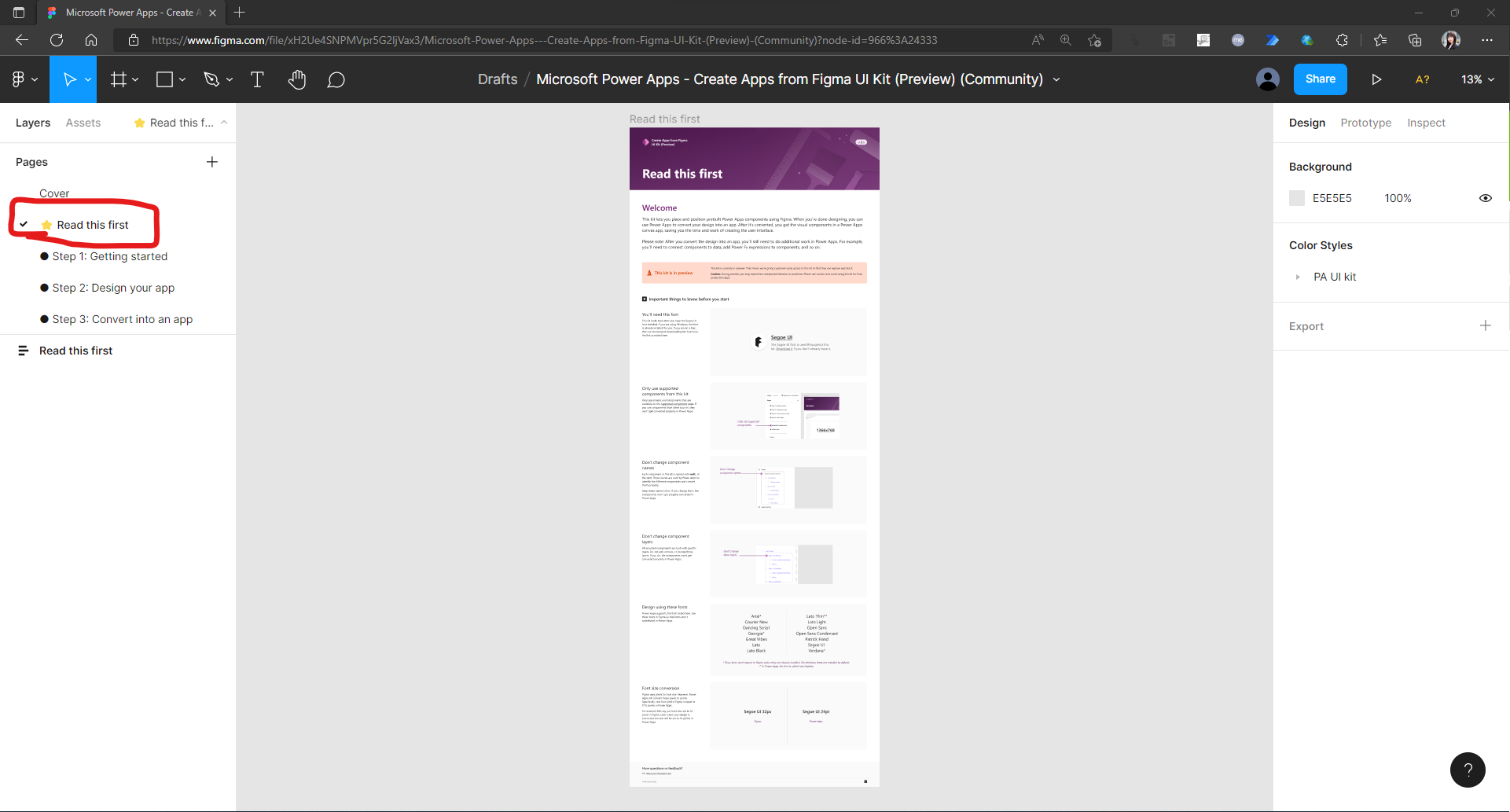Click the browser address bar URL
This screenshot has height=812, width=1510.
[544, 40]
